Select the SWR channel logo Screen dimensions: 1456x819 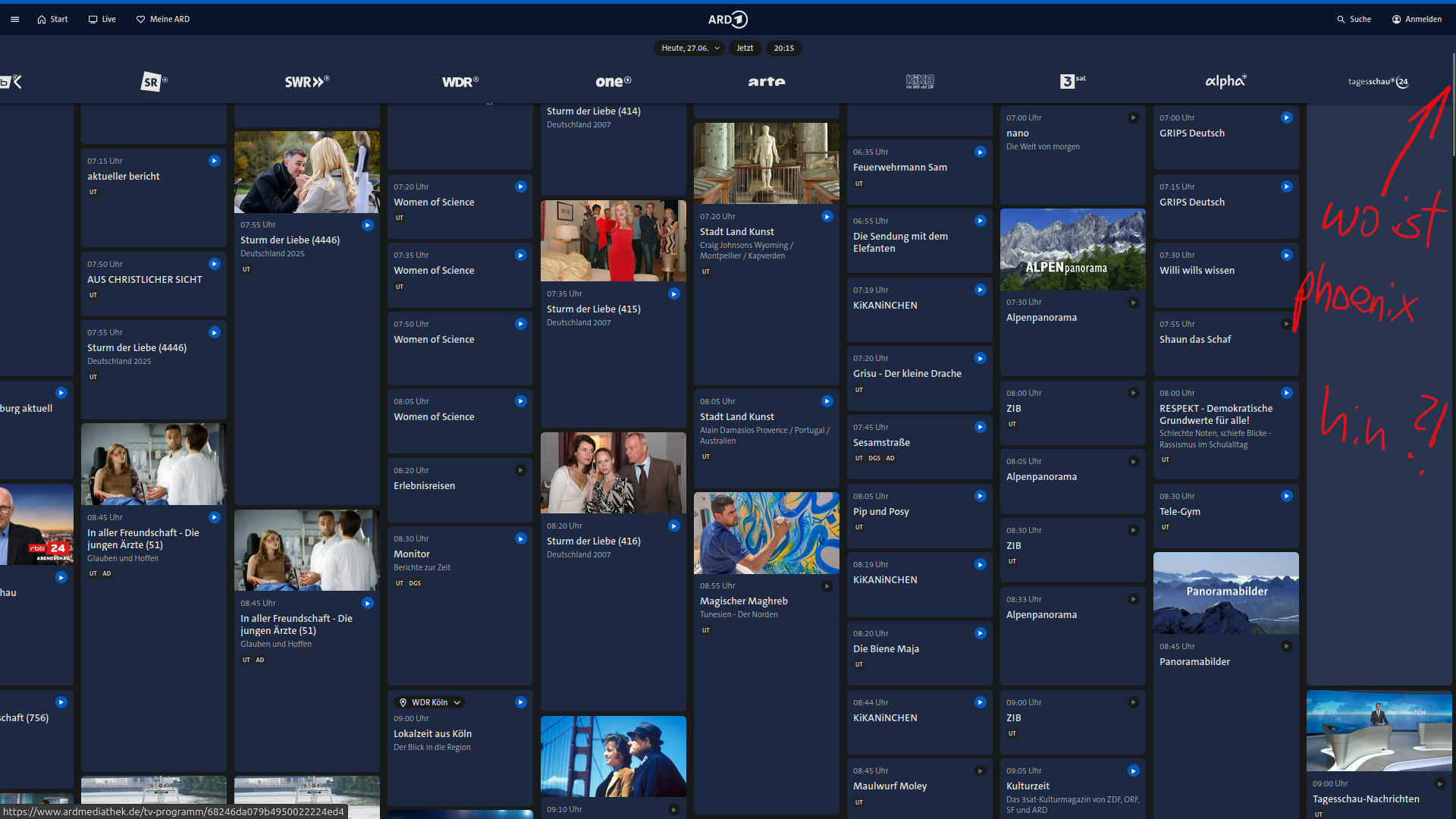click(307, 81)
